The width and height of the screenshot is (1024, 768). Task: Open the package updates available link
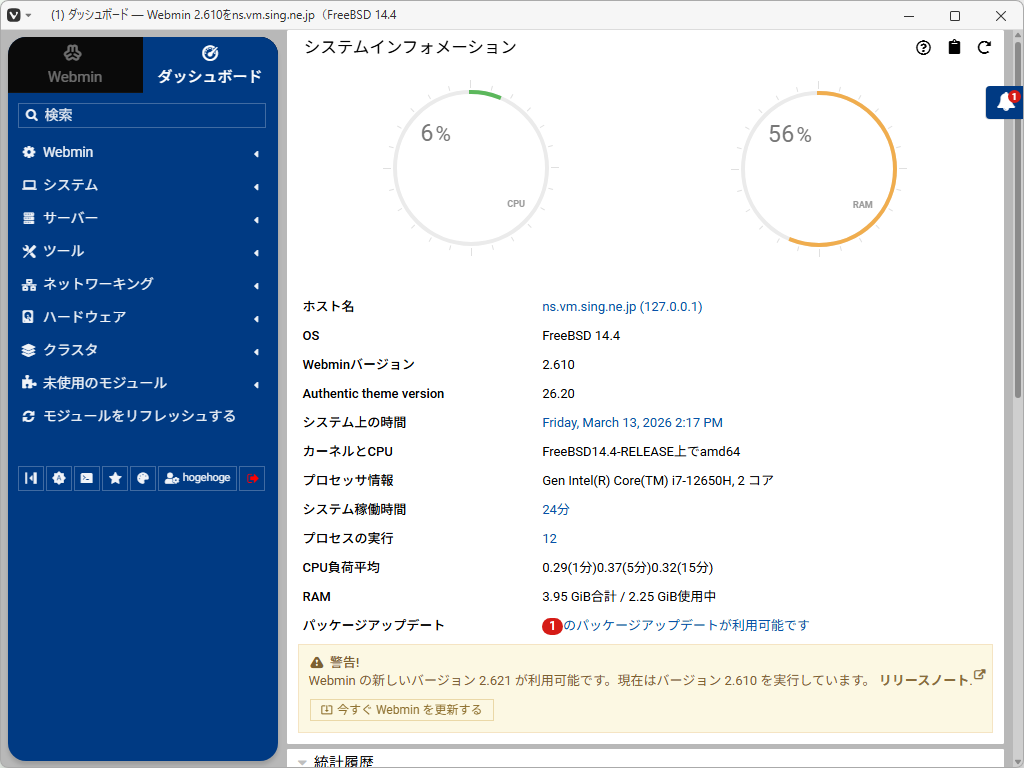point(686,626)
